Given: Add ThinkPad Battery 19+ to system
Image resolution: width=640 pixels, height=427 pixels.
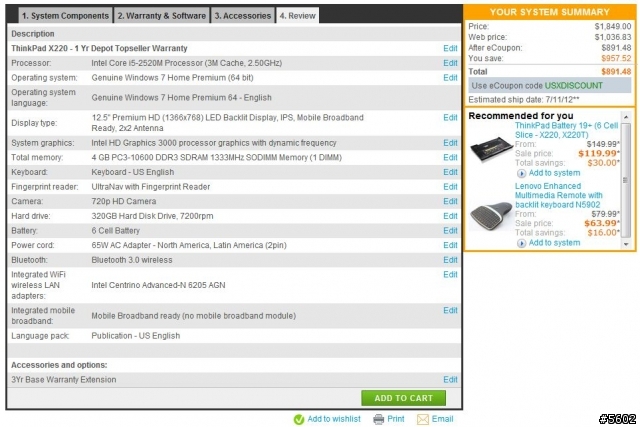Looking at the screenshot, I should pyautogui.click(x=554, y=173).
